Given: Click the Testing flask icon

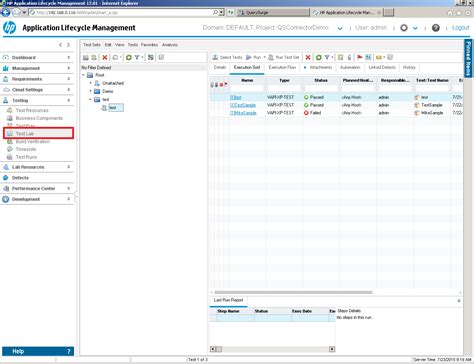Looking at the screenshot, I should click(6, 100).
